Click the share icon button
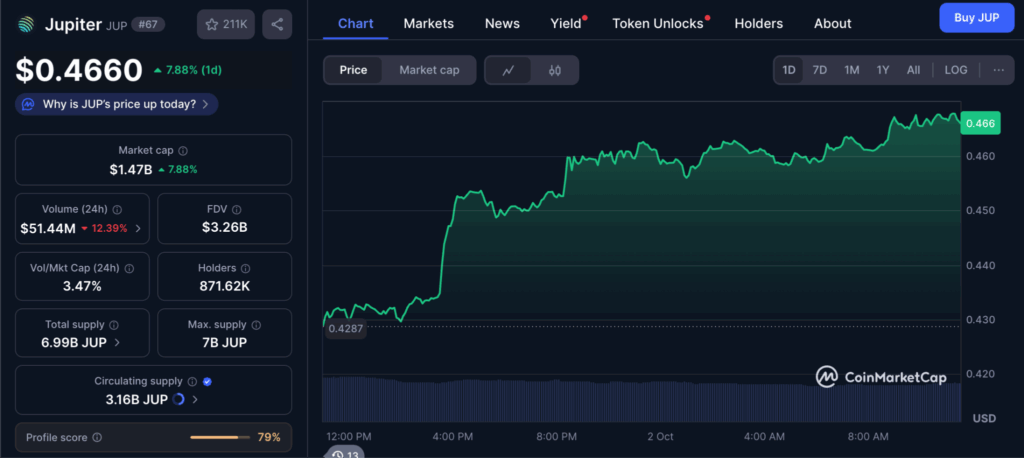The image size is (1024, 458). click(x=277, y=24)
